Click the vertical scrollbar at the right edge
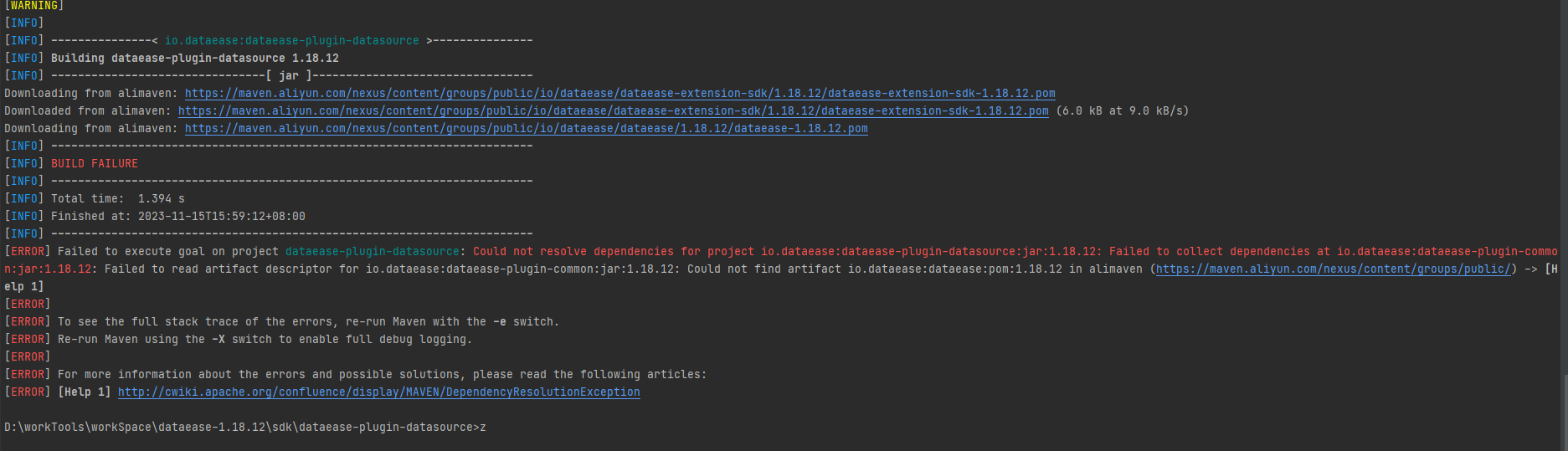Screen dimensions: 1568x451 [1563, 225]
